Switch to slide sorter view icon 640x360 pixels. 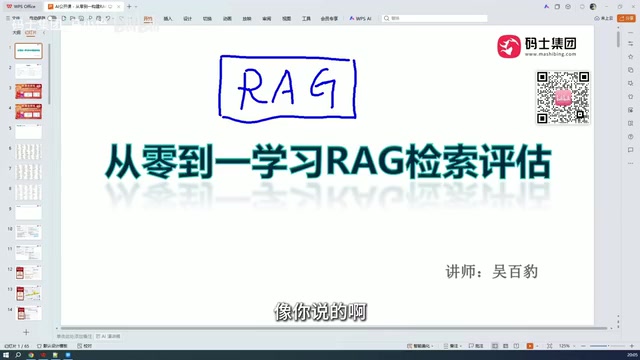click(506, 346)
